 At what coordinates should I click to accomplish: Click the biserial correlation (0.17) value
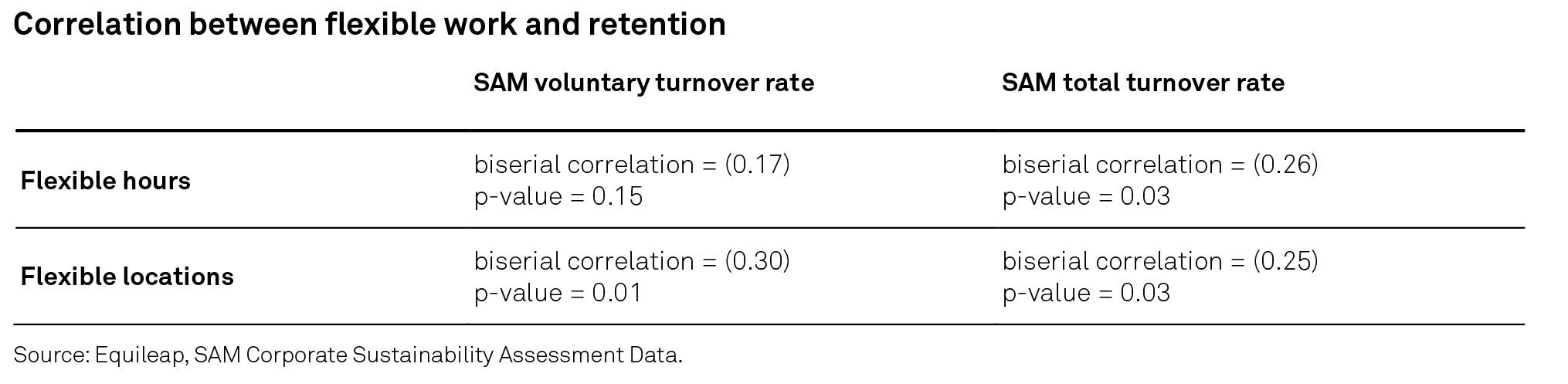[631, 165]
